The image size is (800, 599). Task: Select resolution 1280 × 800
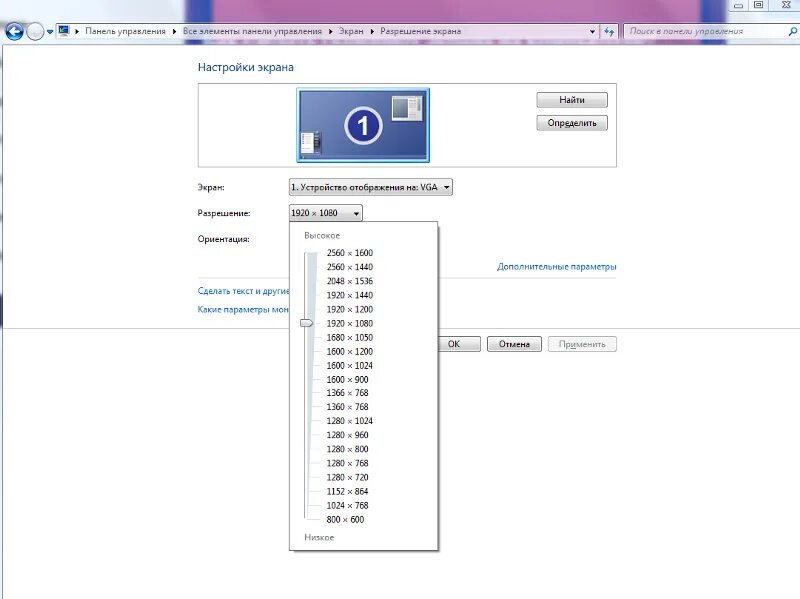(x=347, y=449)
